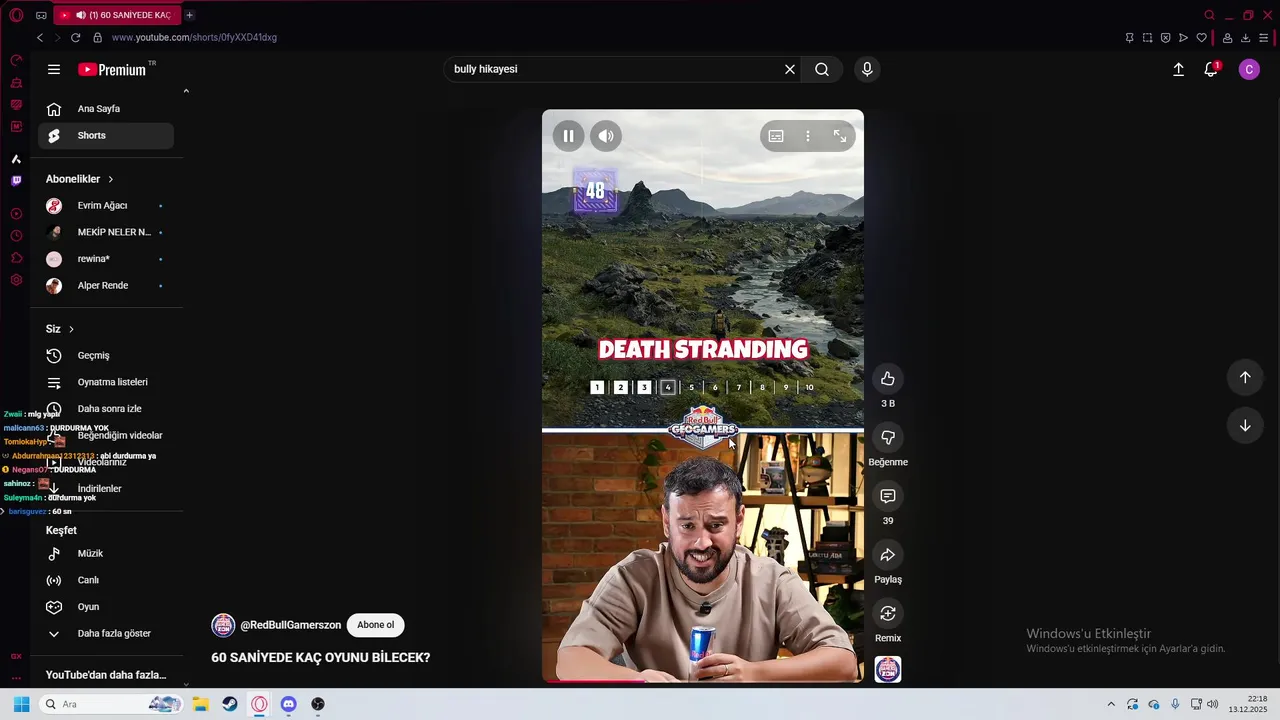Open the sound source thumbnail below Remix
The width and height of the screenshot is (1280, 720).
tap(888, 669)
